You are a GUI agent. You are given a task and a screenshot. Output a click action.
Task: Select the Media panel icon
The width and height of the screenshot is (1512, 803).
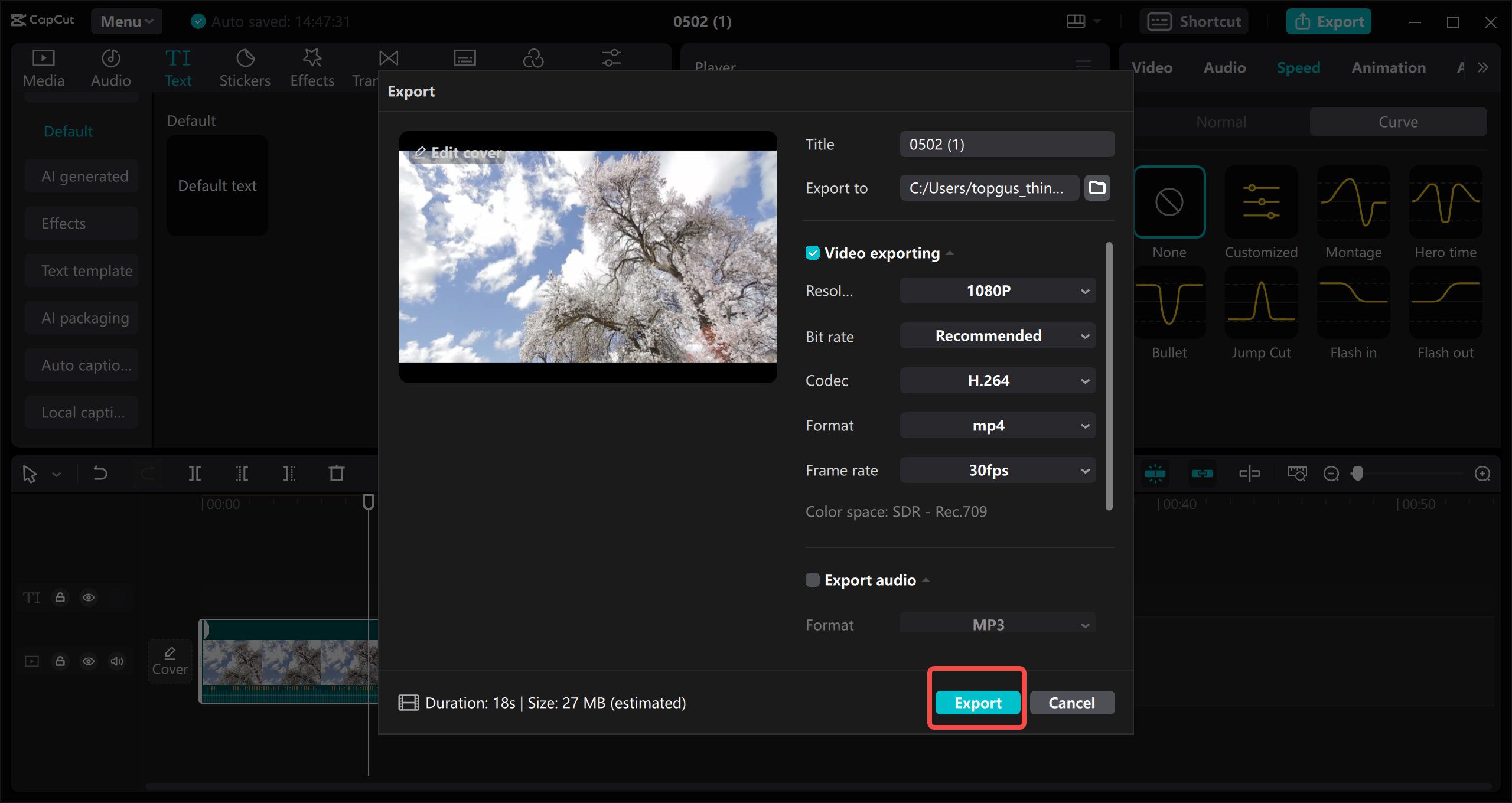tap(43, 66)
